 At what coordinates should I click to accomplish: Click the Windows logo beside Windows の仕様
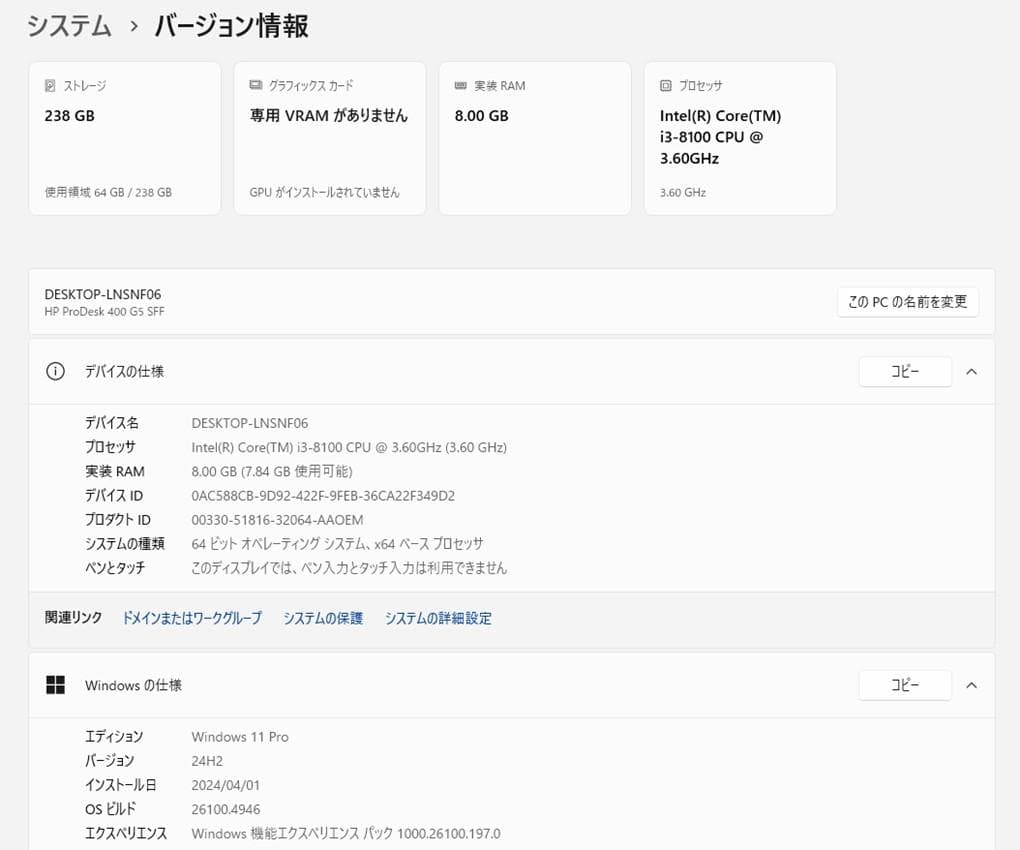[55, 684]
